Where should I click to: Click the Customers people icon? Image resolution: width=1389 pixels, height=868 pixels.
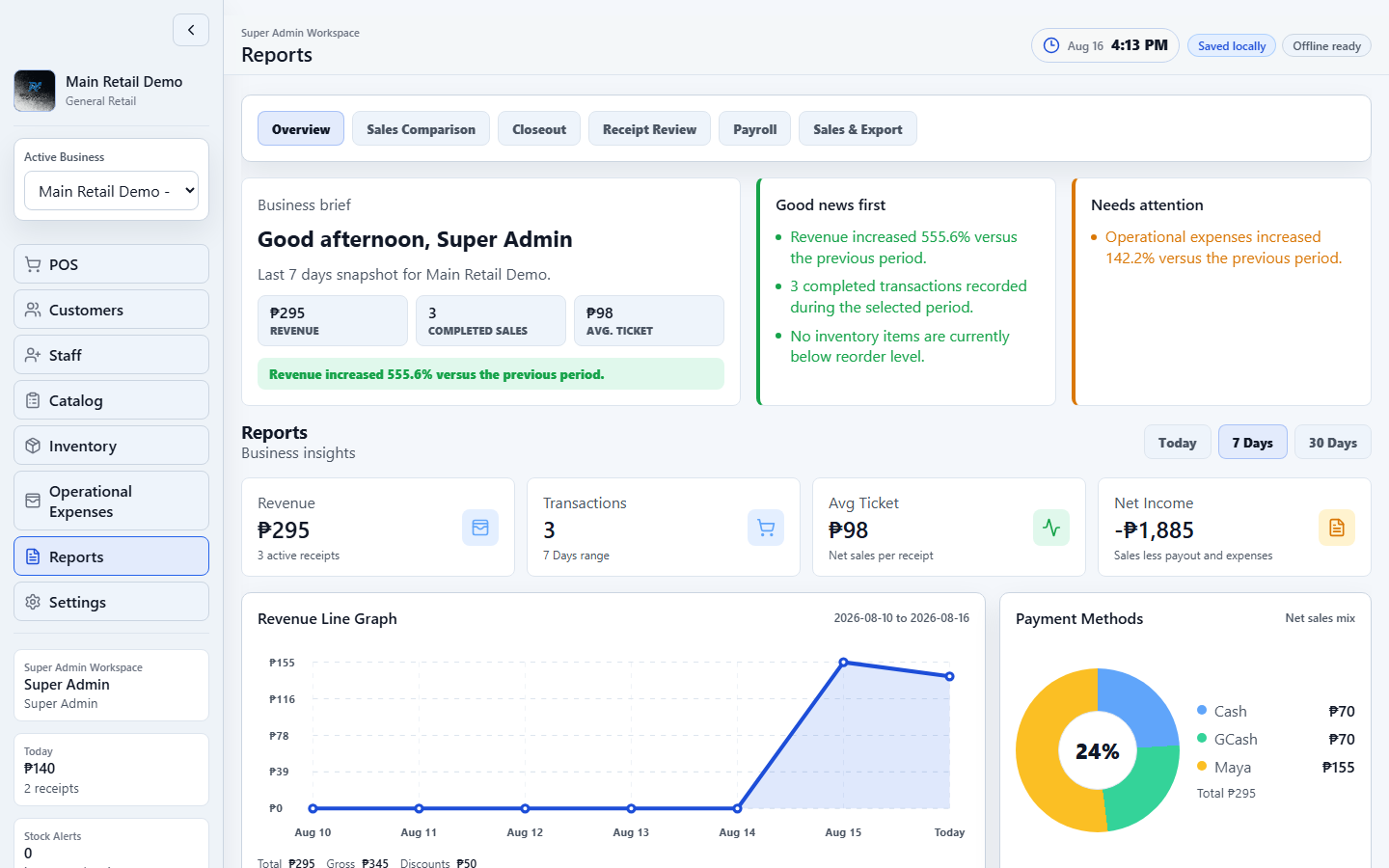click(x=33, y=310)
